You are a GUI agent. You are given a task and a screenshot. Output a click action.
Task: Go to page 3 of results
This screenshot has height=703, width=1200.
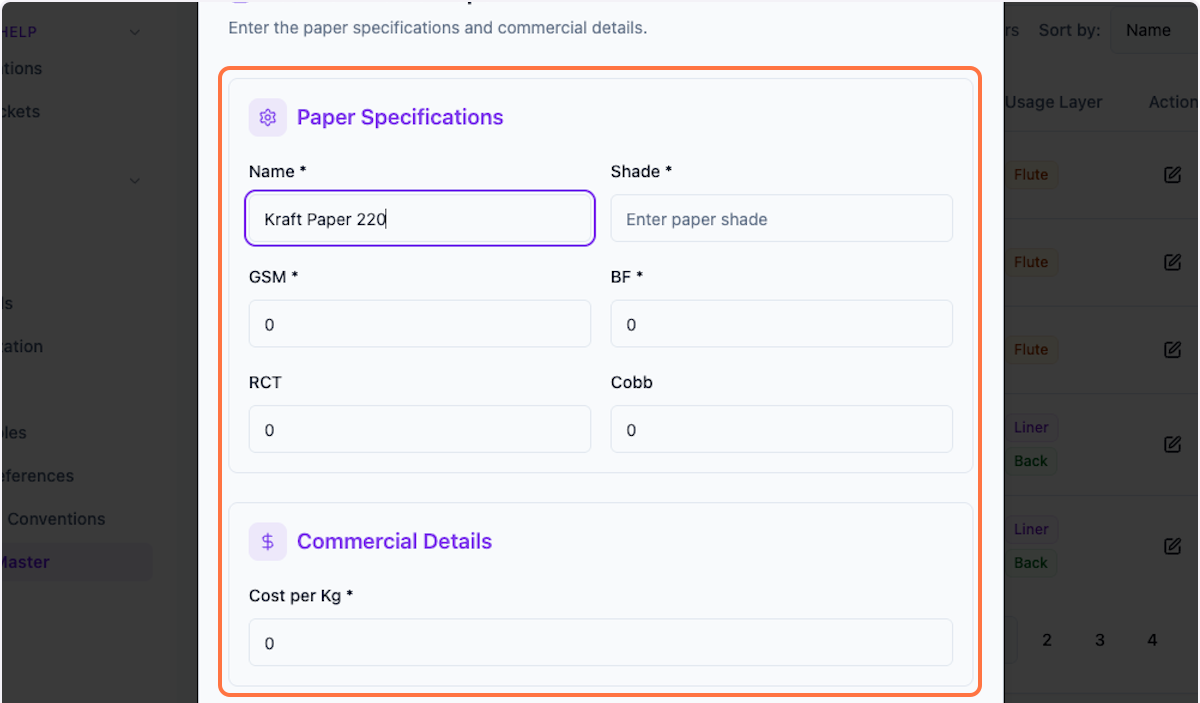click(1099, 639)
